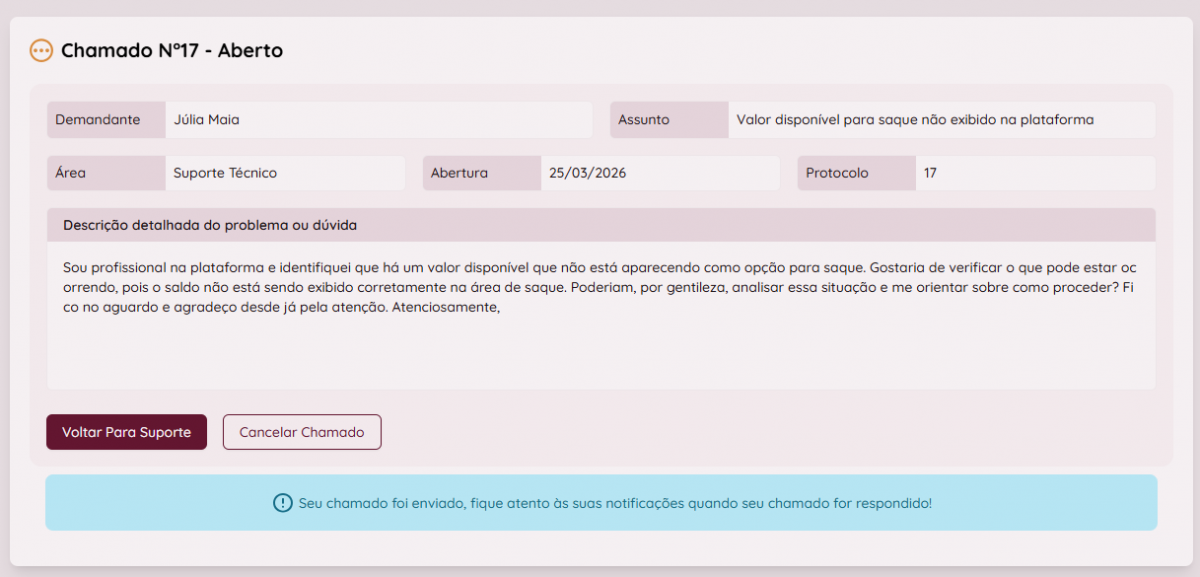
Task: Click the Cancelar Chamado button
Action: (302, 432)
